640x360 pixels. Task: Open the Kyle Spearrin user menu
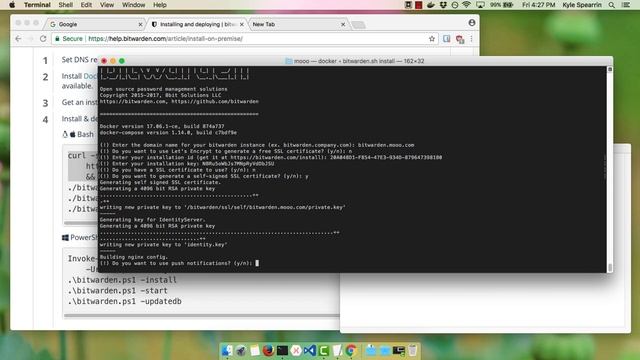[582, 5]
